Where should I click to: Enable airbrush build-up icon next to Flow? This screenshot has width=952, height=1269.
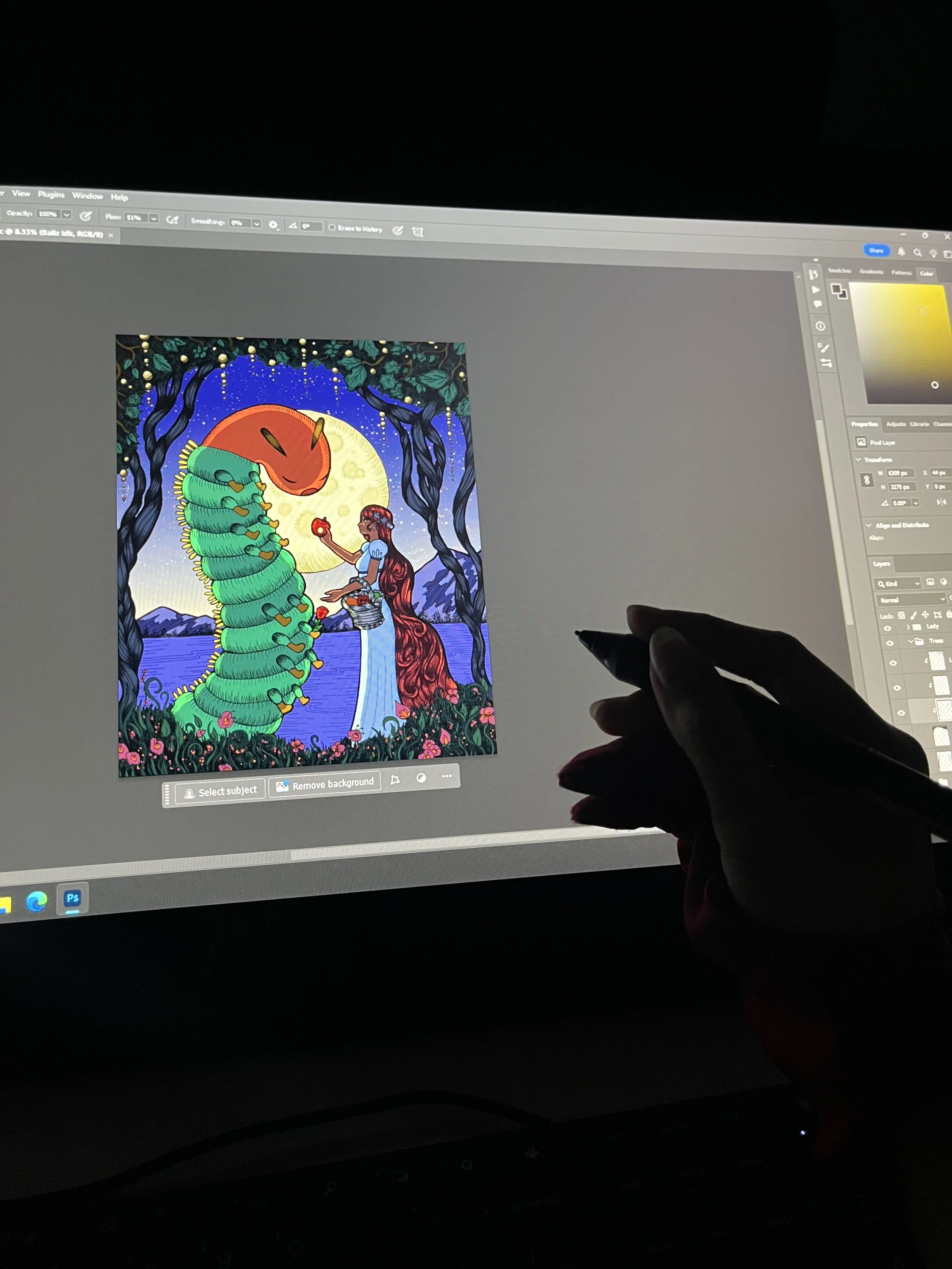click(172, 220)
